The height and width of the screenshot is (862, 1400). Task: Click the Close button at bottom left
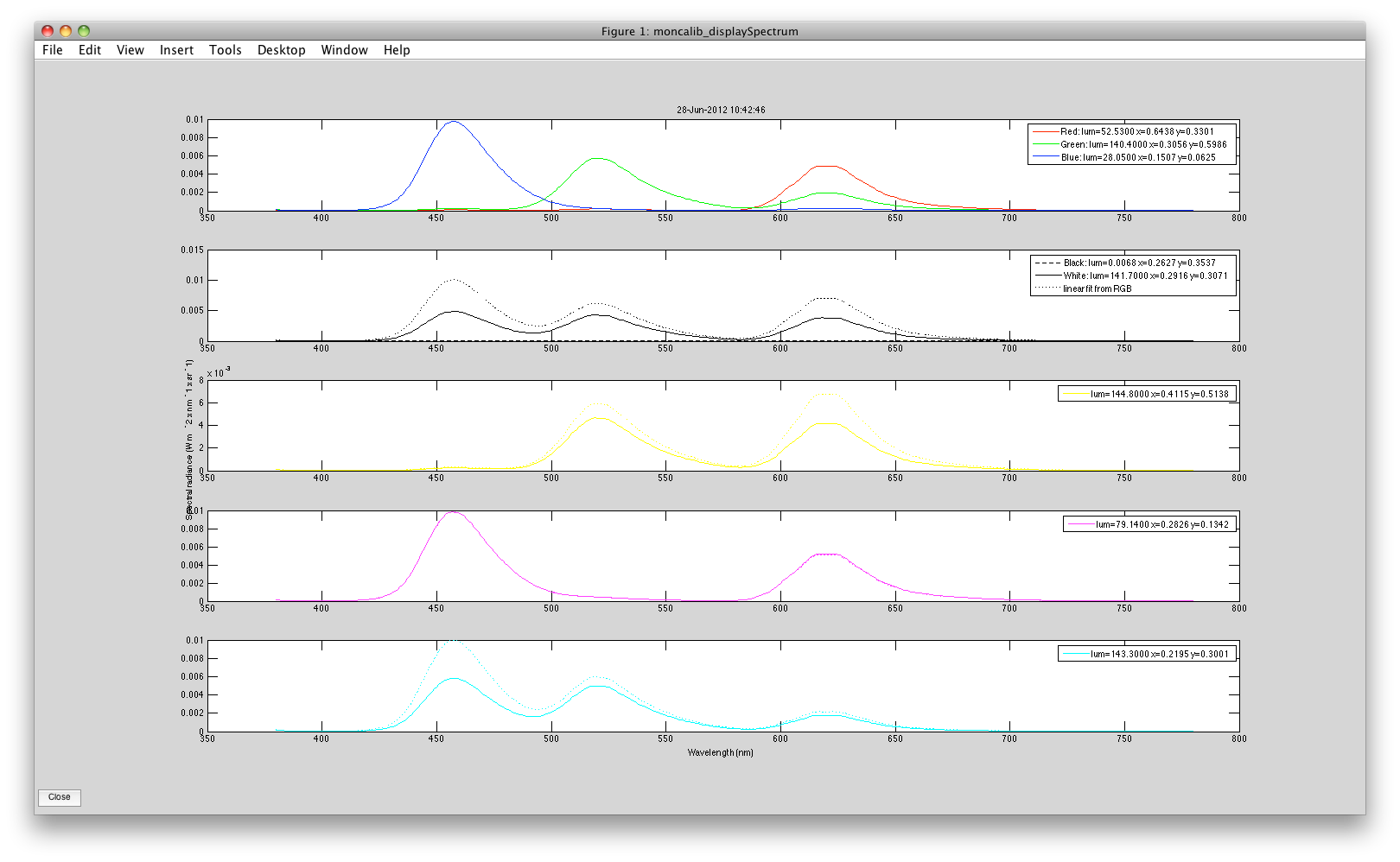60,797
